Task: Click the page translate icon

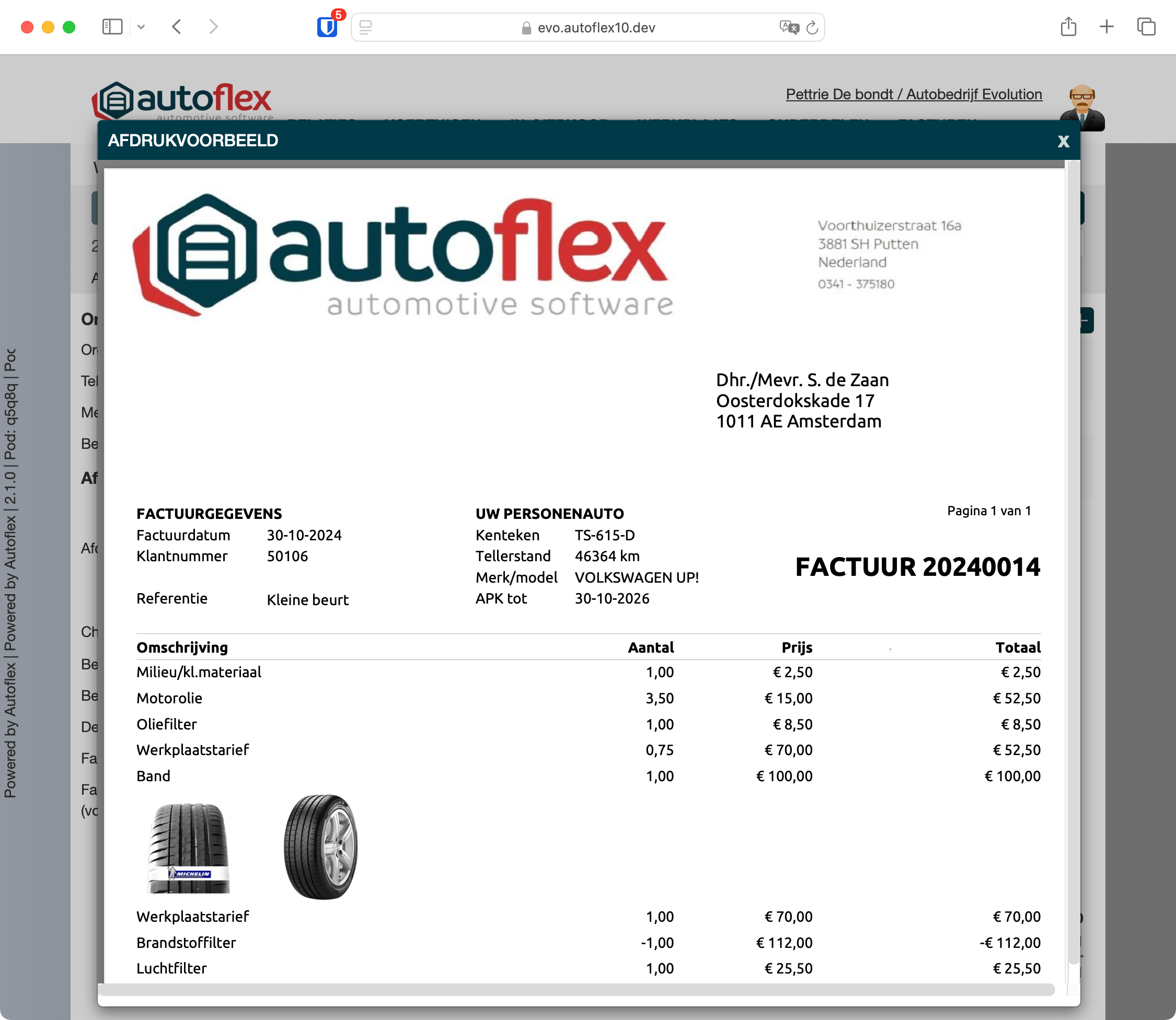Action: click(789, 27)
